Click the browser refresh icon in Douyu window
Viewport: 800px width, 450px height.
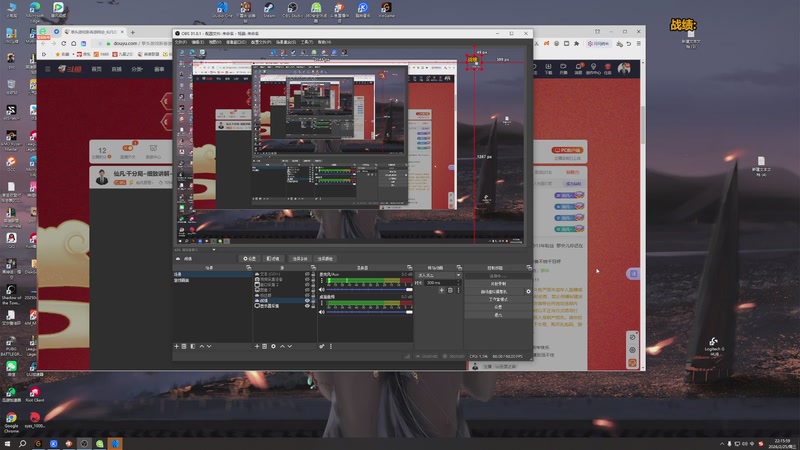coord(64,44)
